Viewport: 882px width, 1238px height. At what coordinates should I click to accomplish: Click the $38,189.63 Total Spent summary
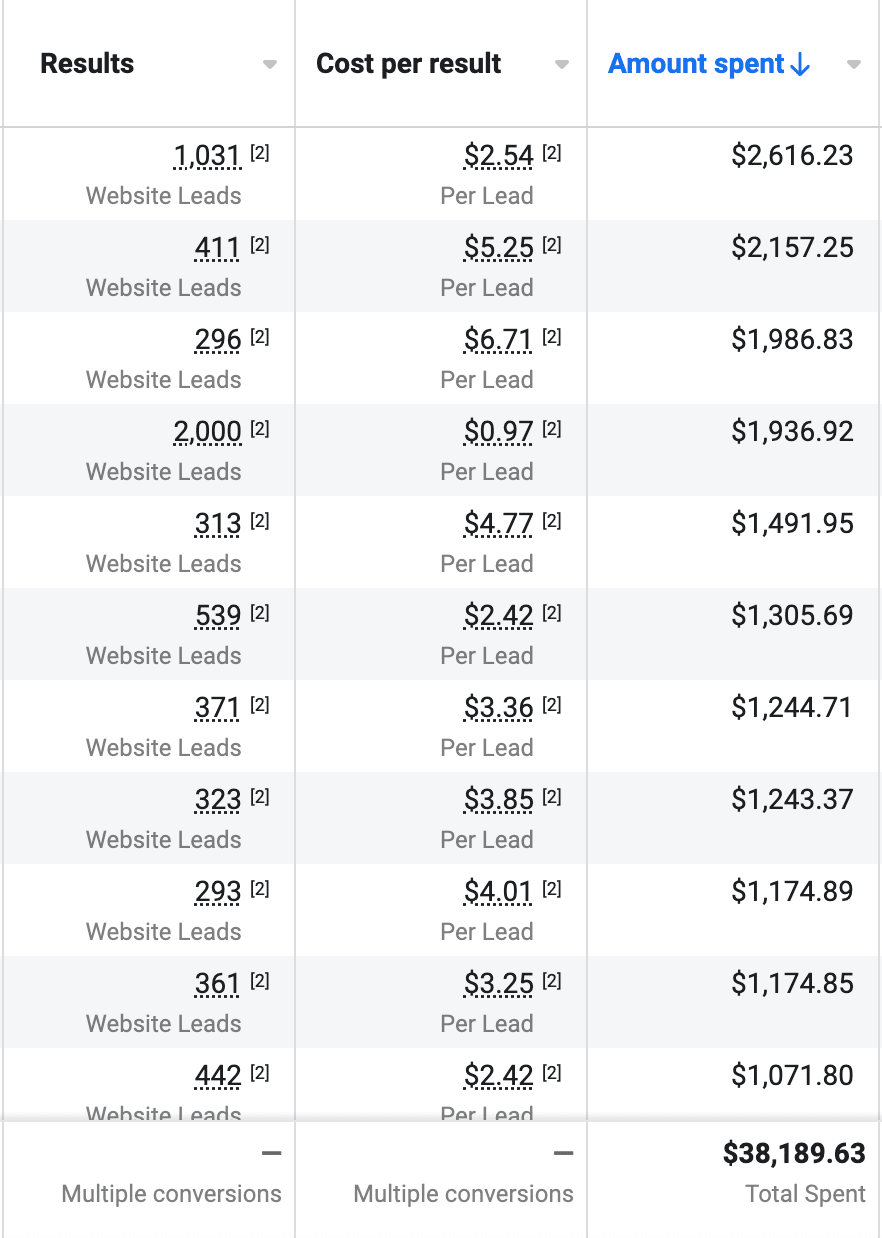pyautogui.click(x=794, y=1154)
